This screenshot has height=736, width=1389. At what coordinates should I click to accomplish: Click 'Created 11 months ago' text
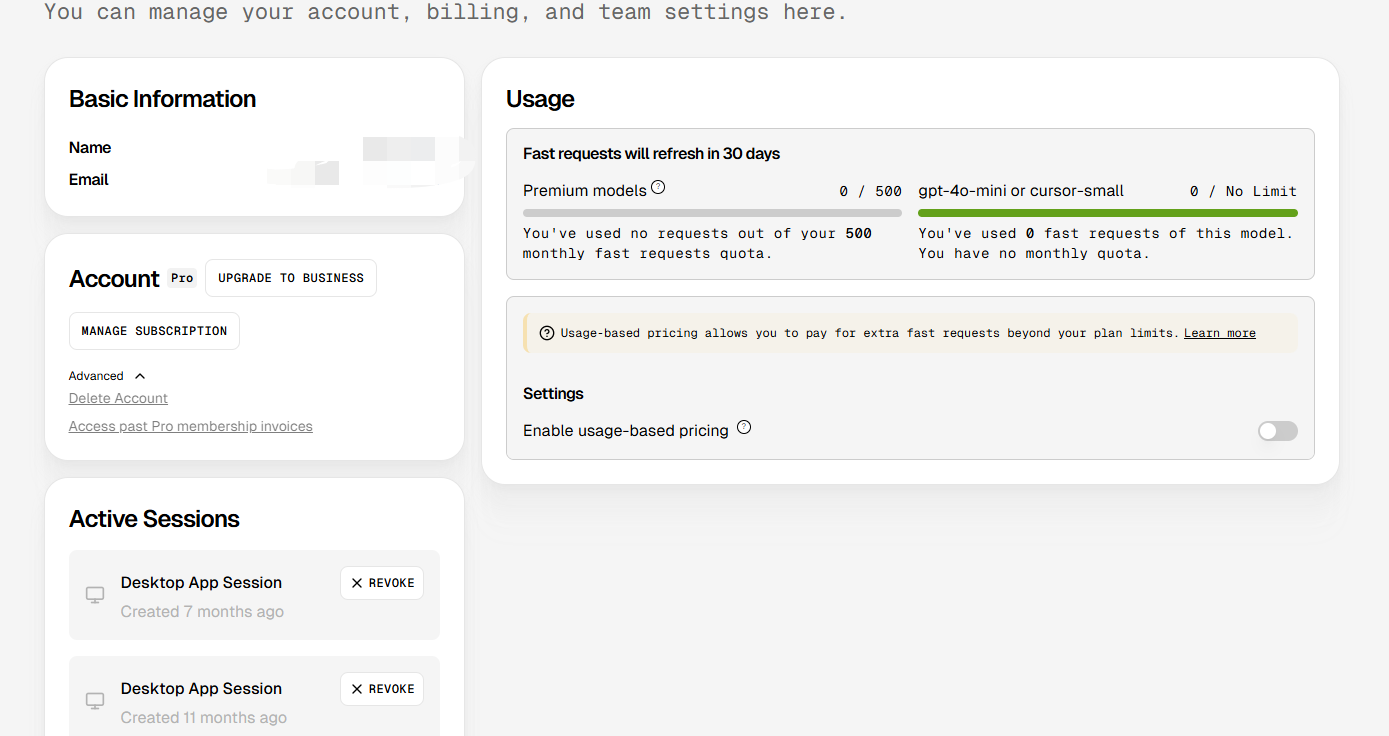click(x=204, y=718)
